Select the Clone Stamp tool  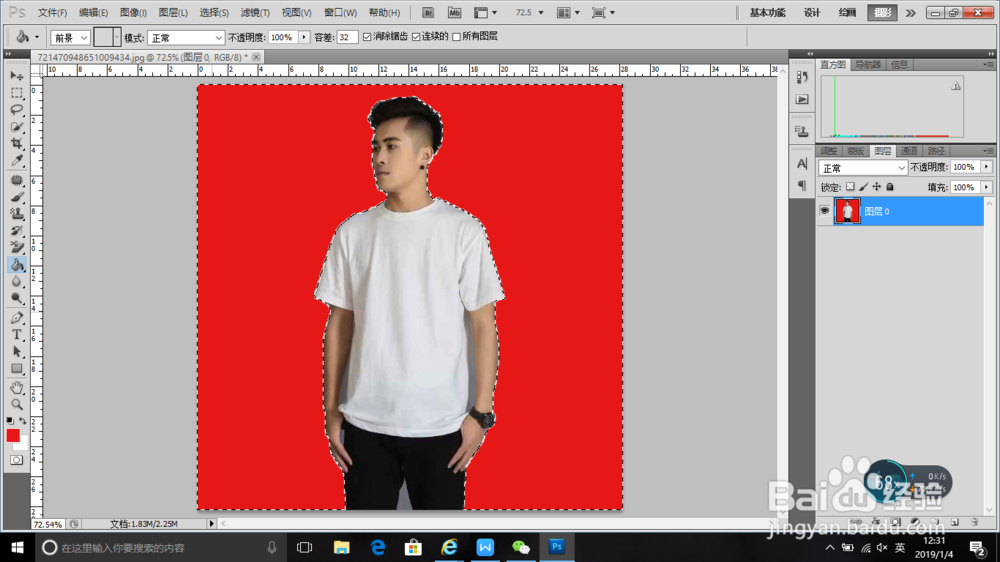pyautogui.click(x=17, y=214)
